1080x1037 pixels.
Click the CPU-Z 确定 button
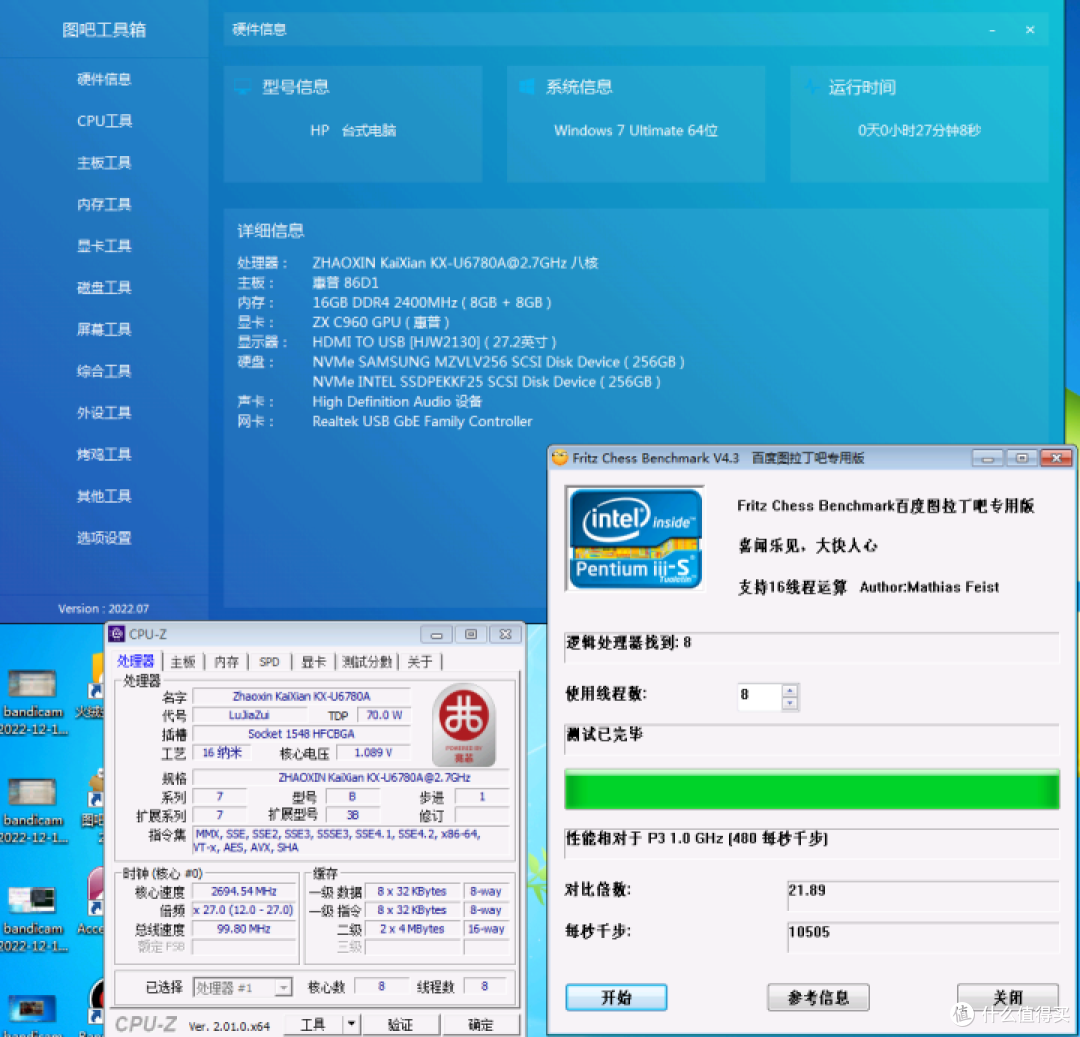480,1025
